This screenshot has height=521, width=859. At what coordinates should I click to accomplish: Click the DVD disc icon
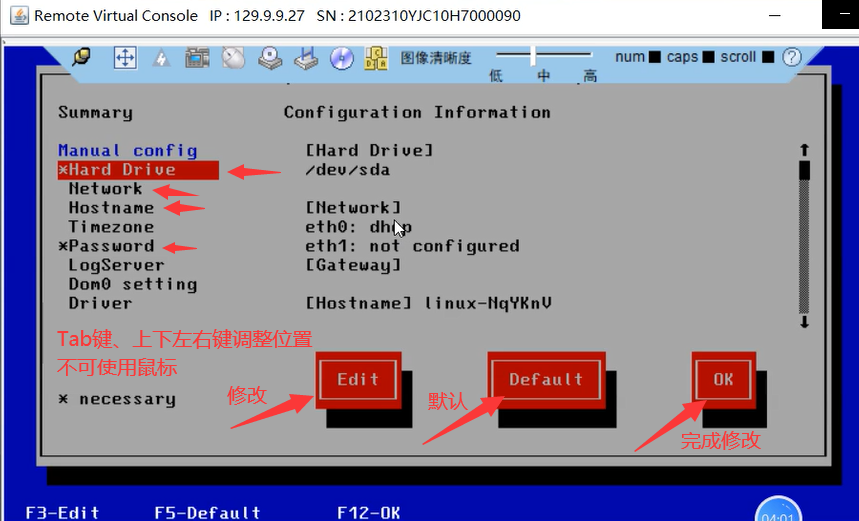pos(342,58)
